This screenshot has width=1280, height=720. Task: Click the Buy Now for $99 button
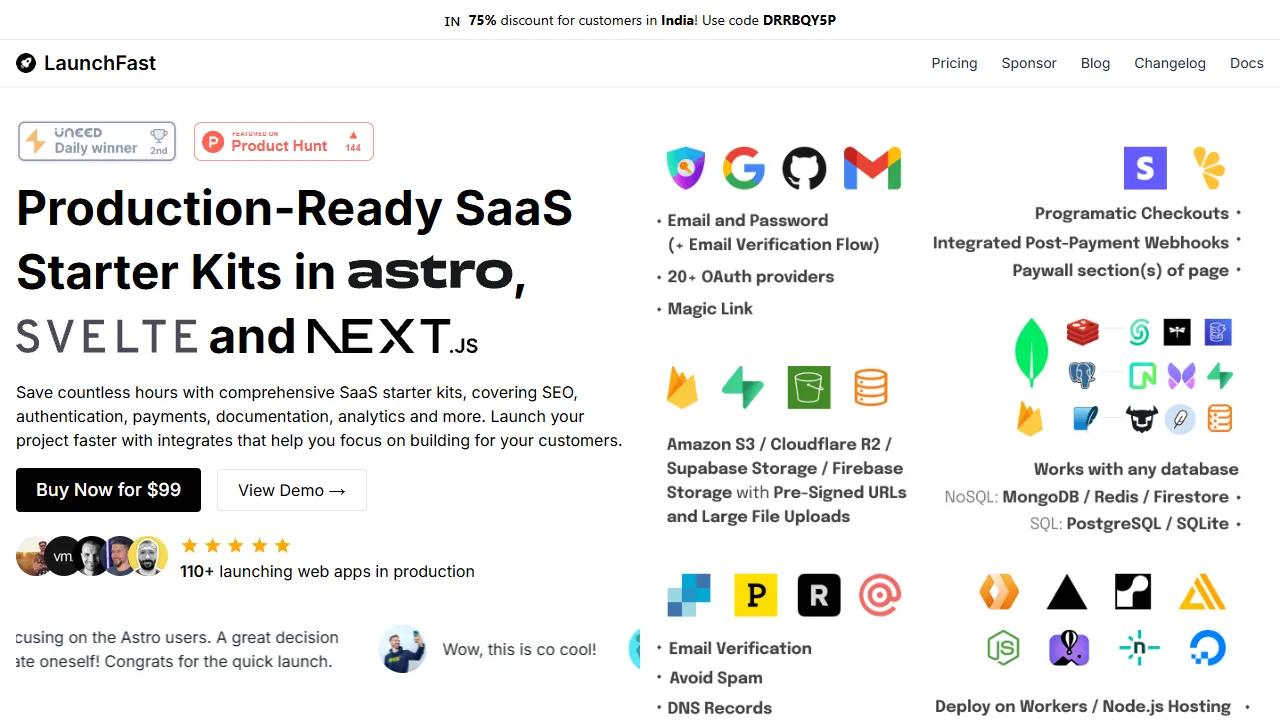pos(108,490)
